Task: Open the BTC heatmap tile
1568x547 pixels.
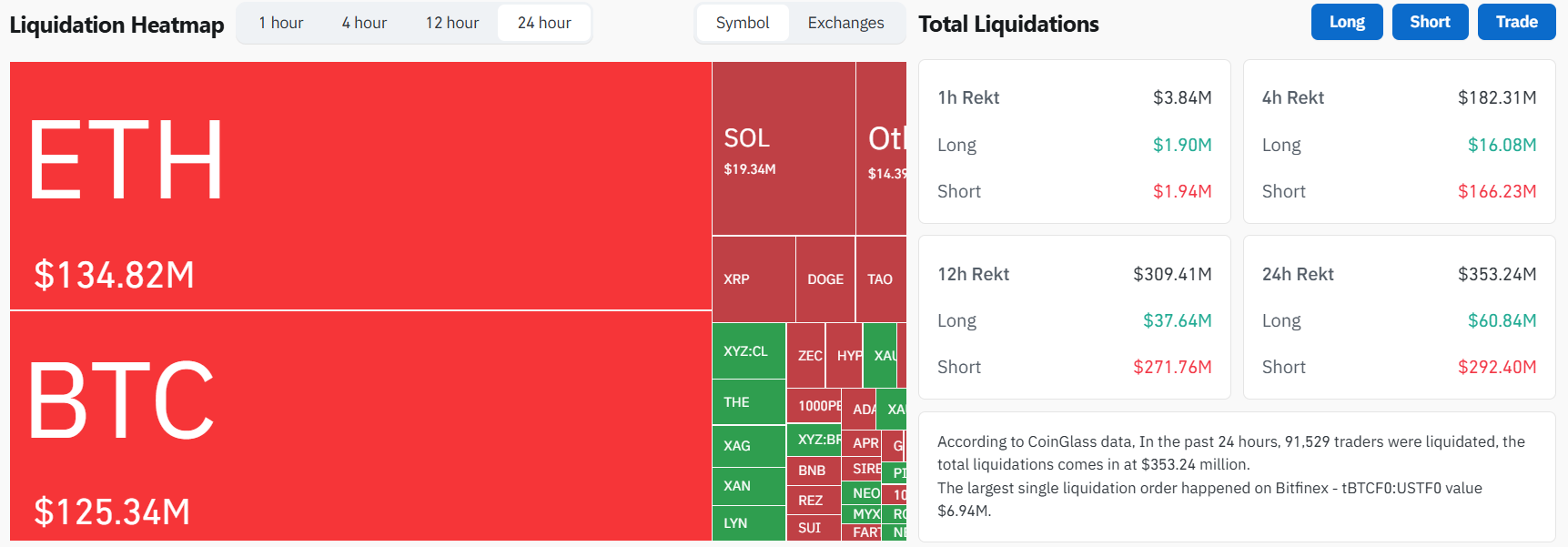Action: pyautogui.click(x=360, y=426)
